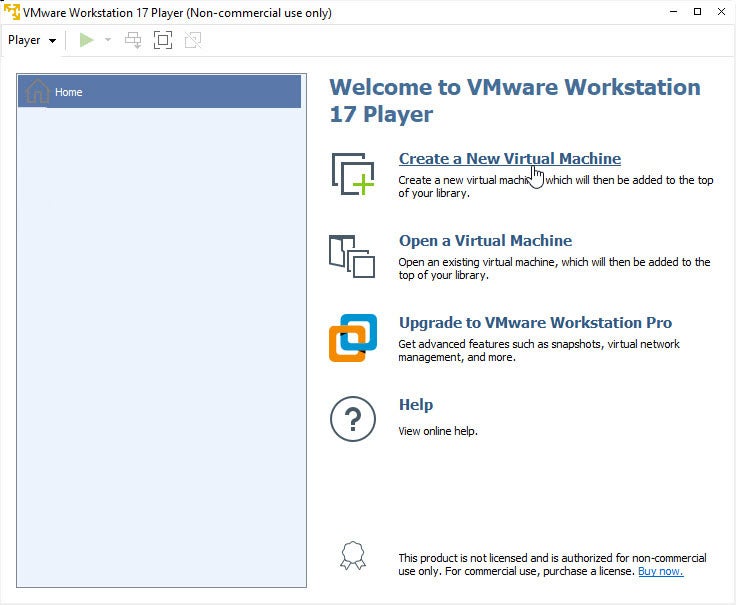This screenshot has width=736, height=605.
Task: Click the VMware logo in title bar
Action: [x=12, y=12]
